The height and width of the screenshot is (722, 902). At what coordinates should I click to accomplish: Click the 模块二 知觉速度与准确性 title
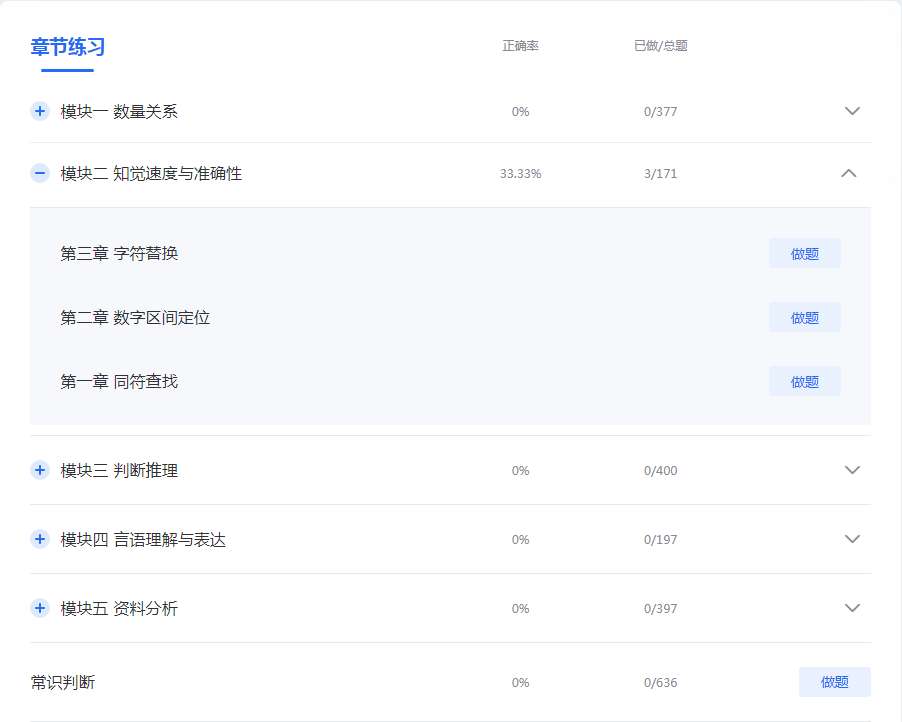click(151, 174)
